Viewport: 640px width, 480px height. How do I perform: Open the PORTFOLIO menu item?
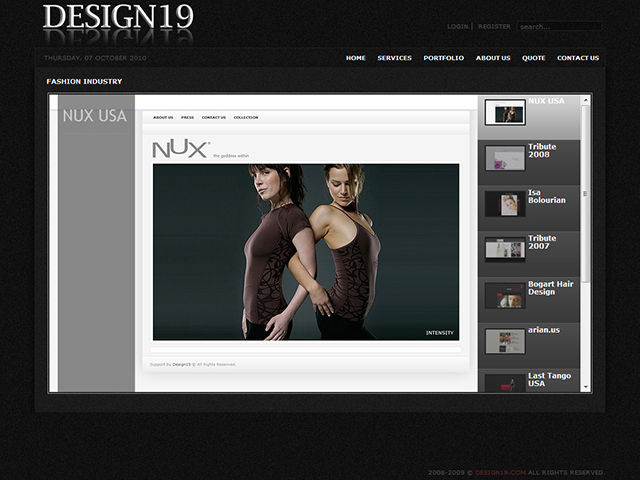[x=443, y=58]
